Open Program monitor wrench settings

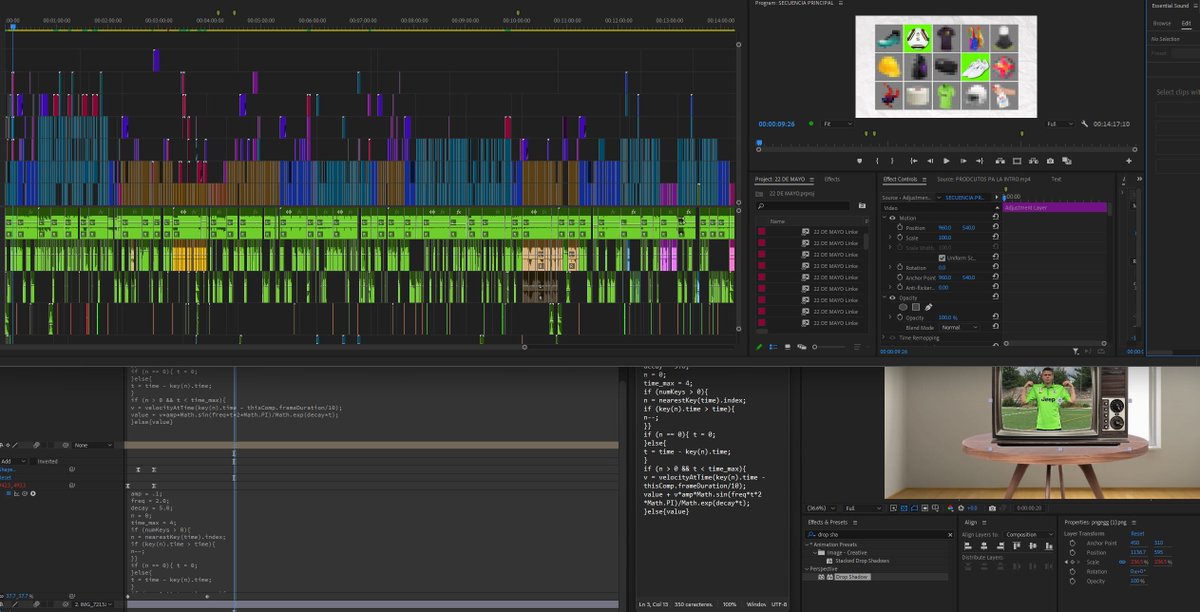pos(1085,124)
